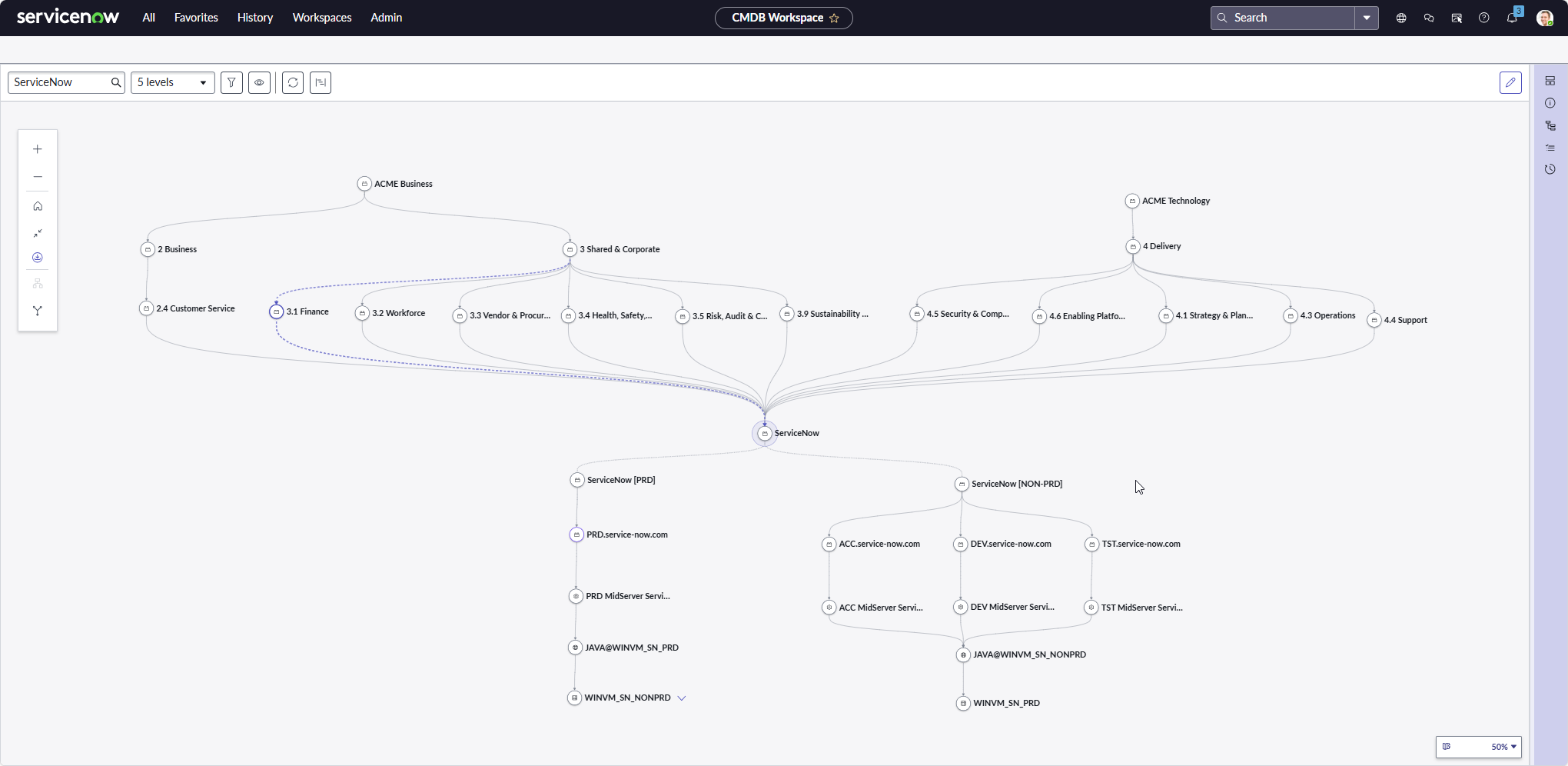1568x766 pixels.
Task: Zoom in on the dependency map
Action: [x=37, y=149]
